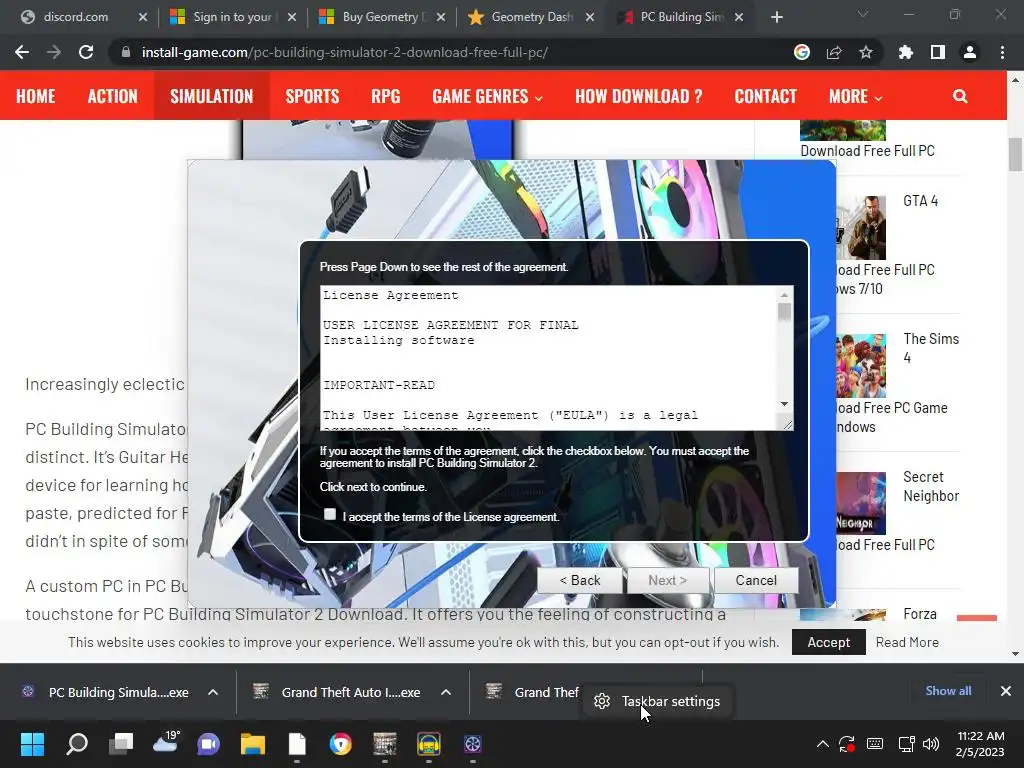Image resolution: width=1024 pixels, height=768 pixels.
Task: Click Show all downloads
Action: click(948, 691)
